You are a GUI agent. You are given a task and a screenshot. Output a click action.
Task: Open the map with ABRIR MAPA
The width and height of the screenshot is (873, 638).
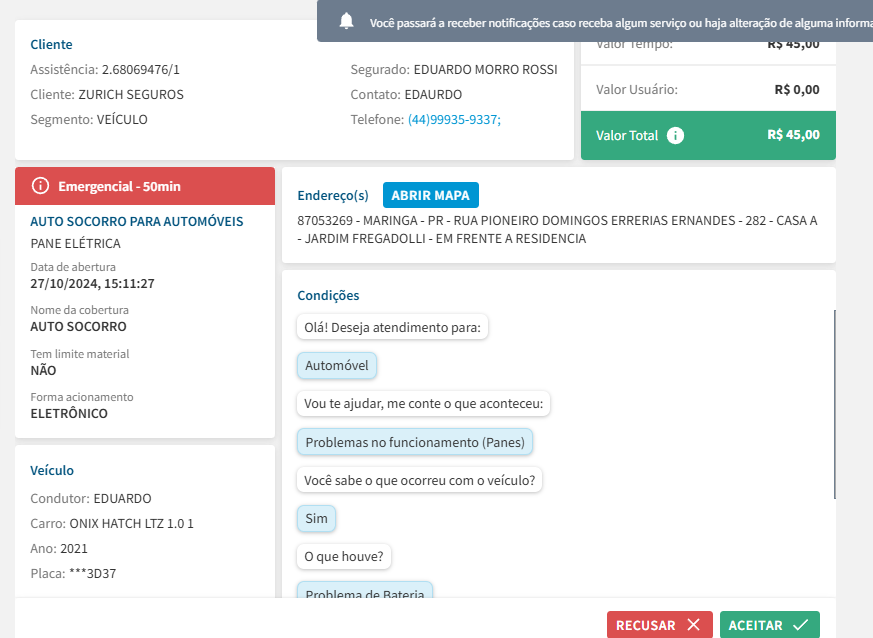431,195
